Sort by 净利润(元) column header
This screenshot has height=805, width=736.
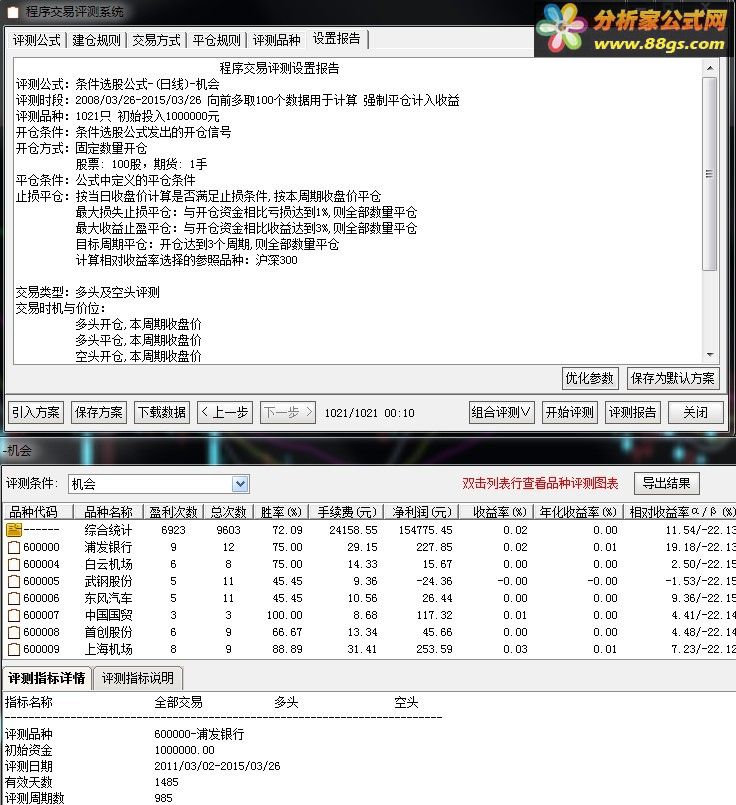pyautogui.click(x=421, y=512)
